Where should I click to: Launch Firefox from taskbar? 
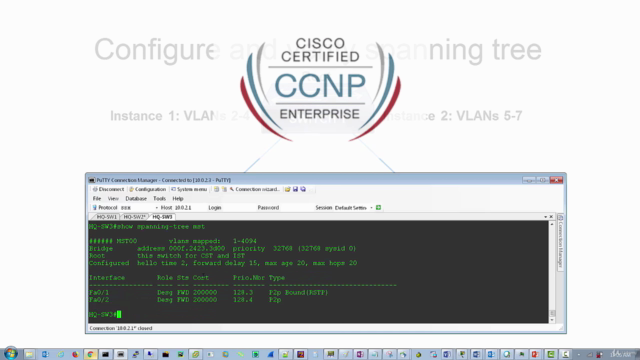(75, 354)
